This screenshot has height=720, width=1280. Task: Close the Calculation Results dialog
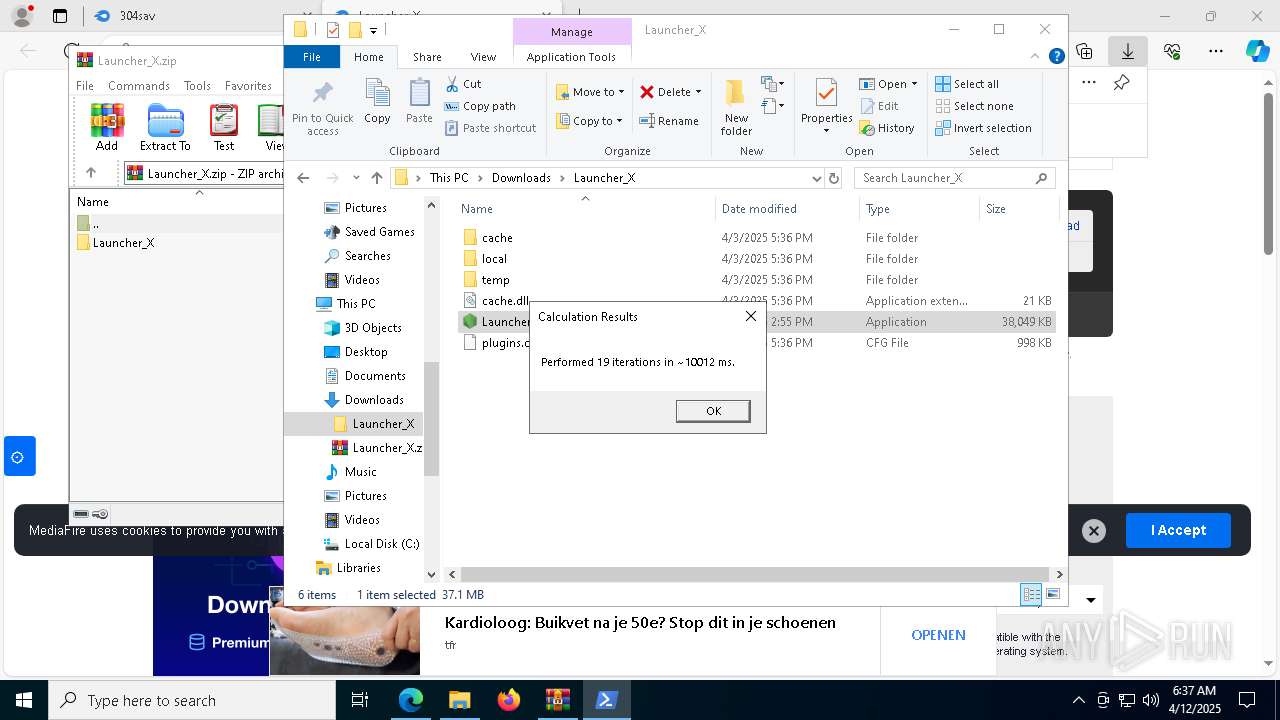[751, 316]
